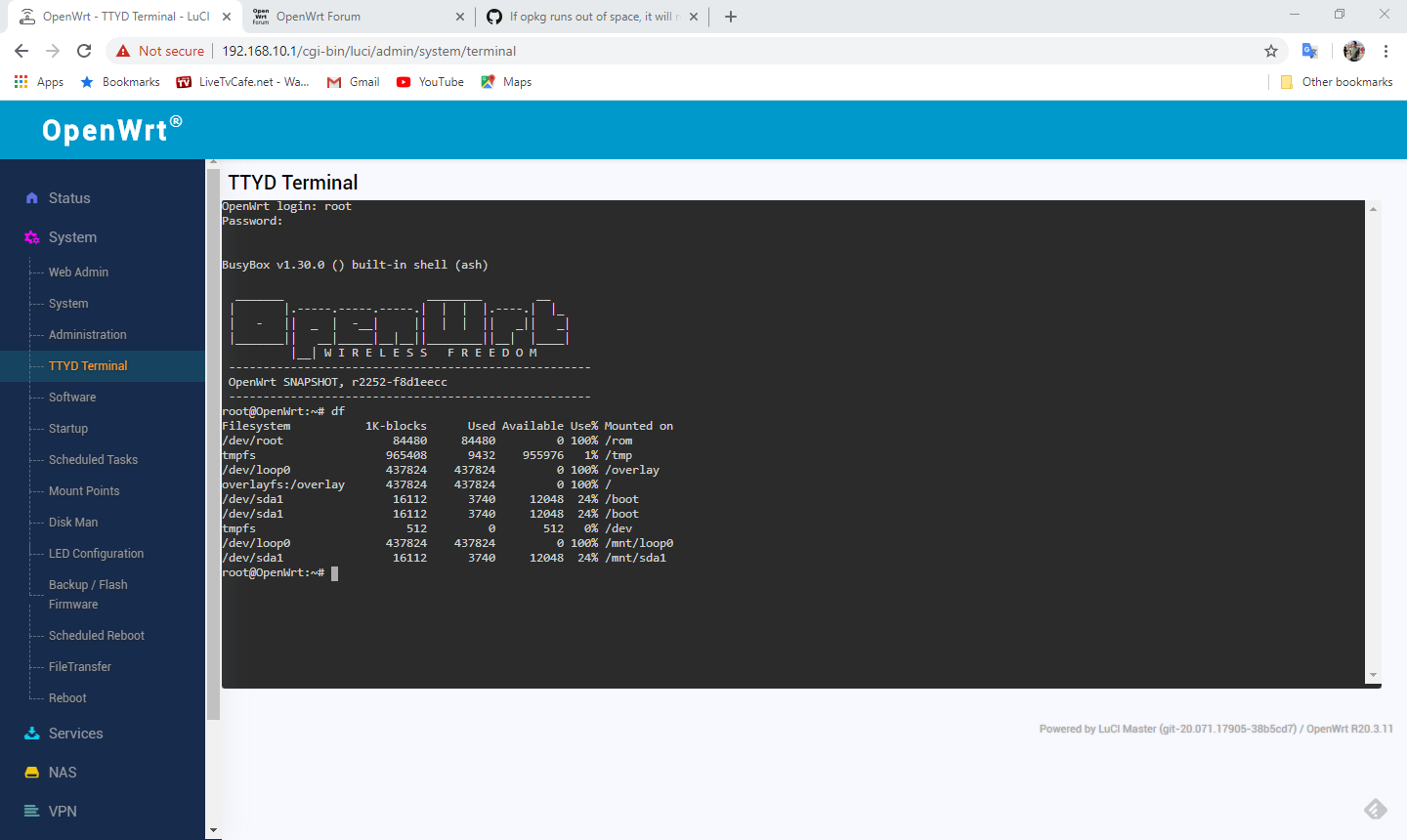Open LED Configuration page

pos(96,554)
